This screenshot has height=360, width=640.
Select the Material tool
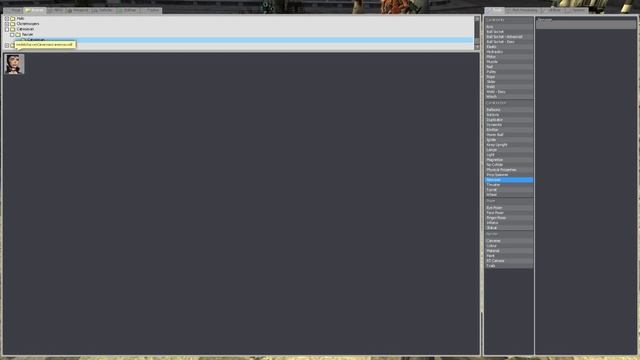pyautogui.click(x=509, y=251)
